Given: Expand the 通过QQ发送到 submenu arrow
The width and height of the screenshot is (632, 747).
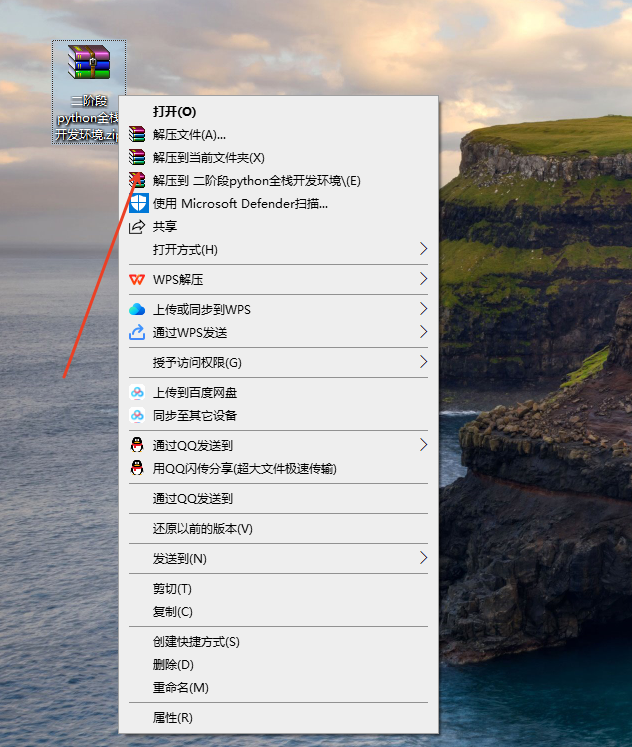Looking at the screenshot, I should [x=423, y=445].
